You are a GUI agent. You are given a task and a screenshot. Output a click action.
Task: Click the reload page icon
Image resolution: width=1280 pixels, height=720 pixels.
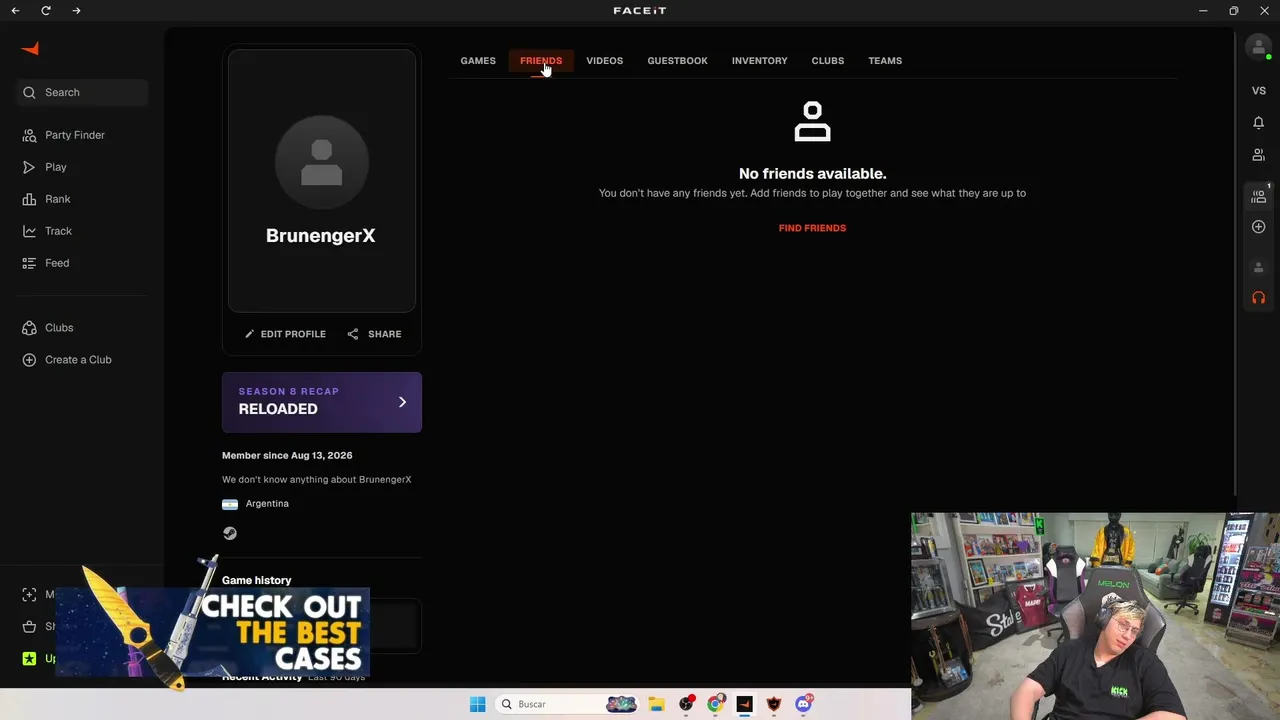46,11
